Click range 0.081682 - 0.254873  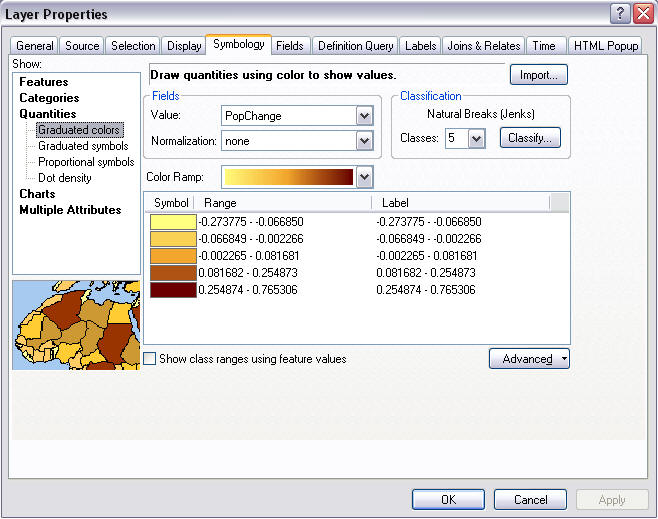point(248,273)
